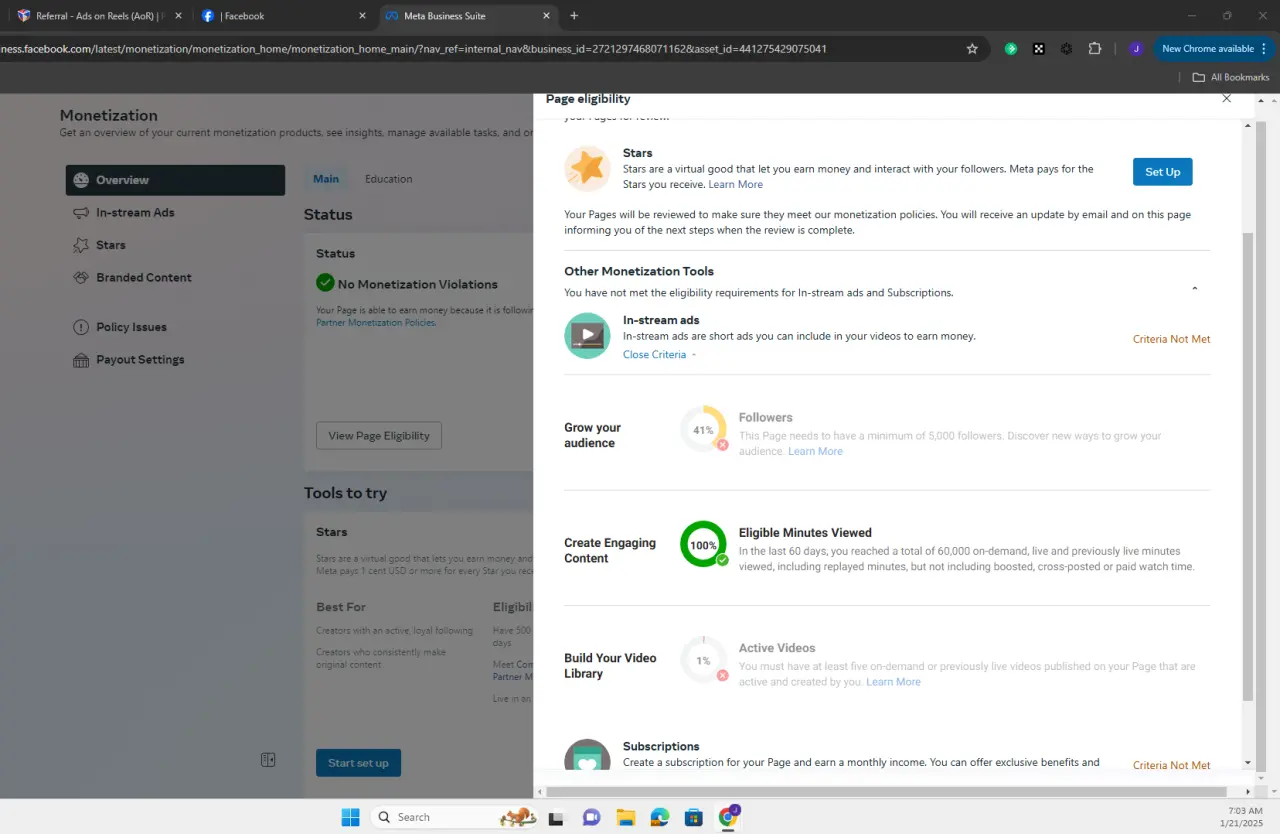Click Criteria Not Met beside Subscriptions
The width and height of the screenshot is (1280, 834).
(x=1171, y=765)
